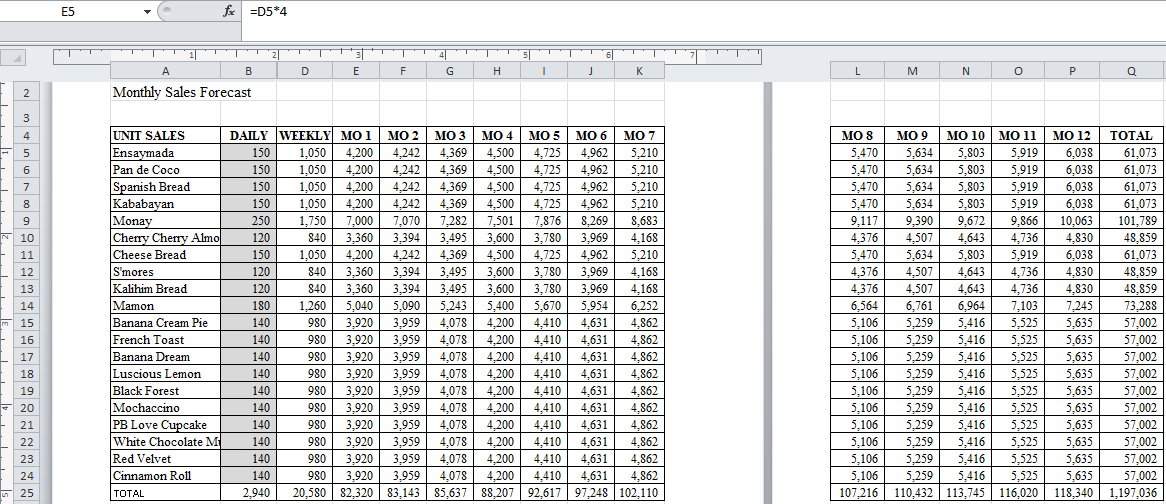Click Monay MO 1 value 7,000
This screenshot has height=504, width=1166.
coord(355,221)
